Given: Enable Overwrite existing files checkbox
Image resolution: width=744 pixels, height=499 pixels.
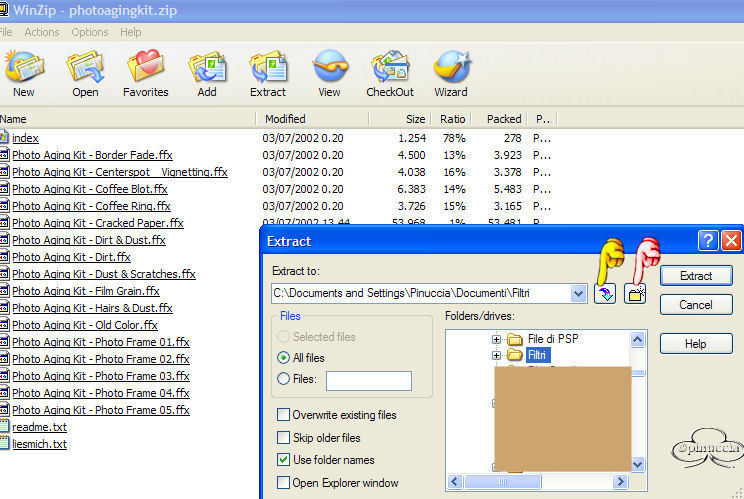Looking at the screenshot, I should (283, 415).
